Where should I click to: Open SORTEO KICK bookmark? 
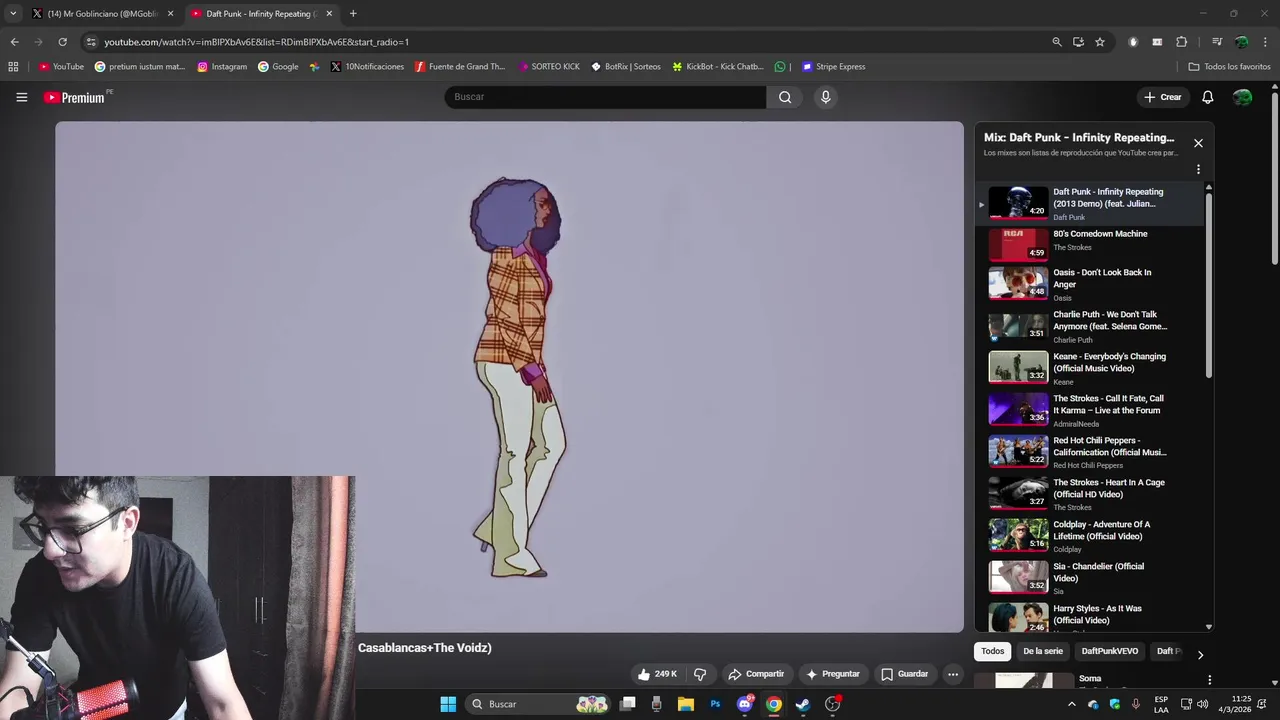coord(549,67)
